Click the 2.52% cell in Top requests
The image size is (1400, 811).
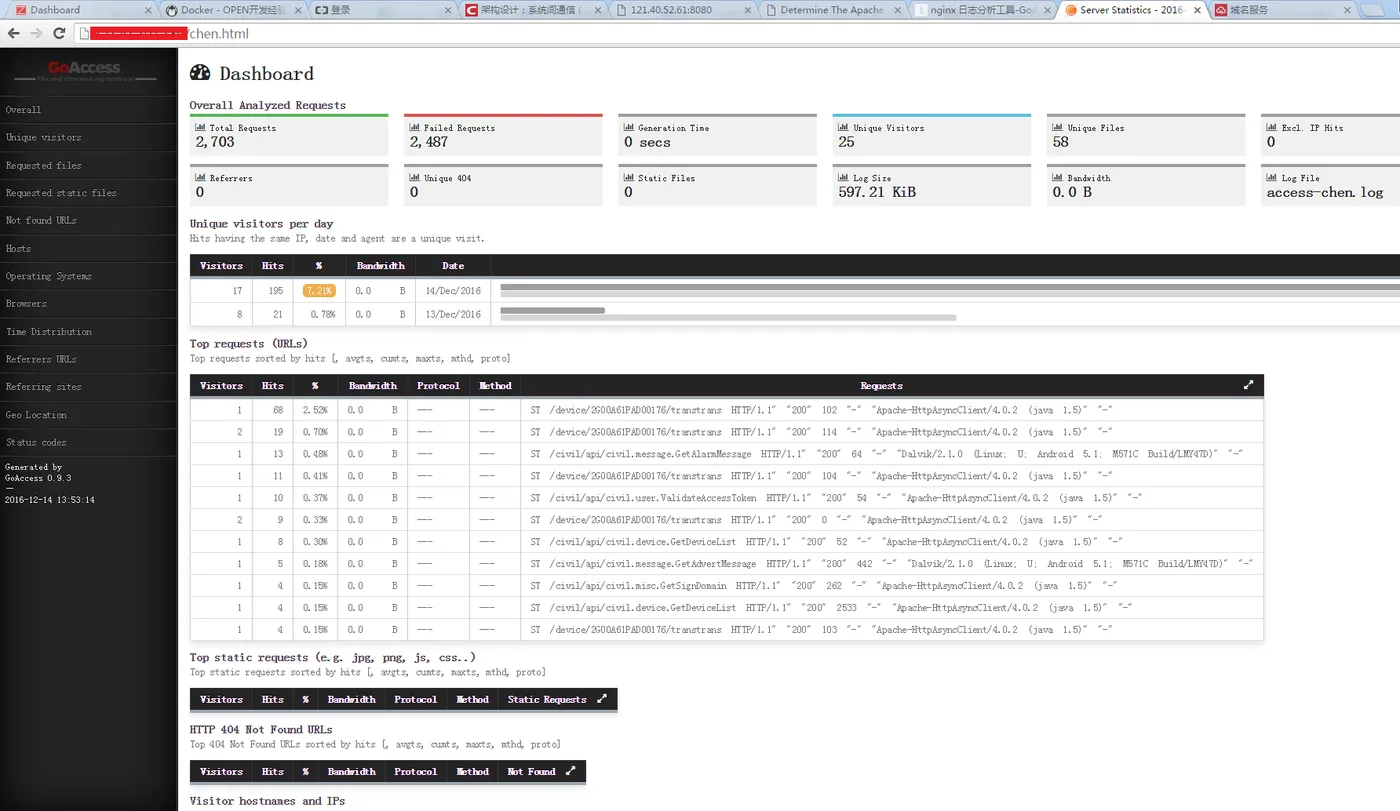[x=315, y=410]
